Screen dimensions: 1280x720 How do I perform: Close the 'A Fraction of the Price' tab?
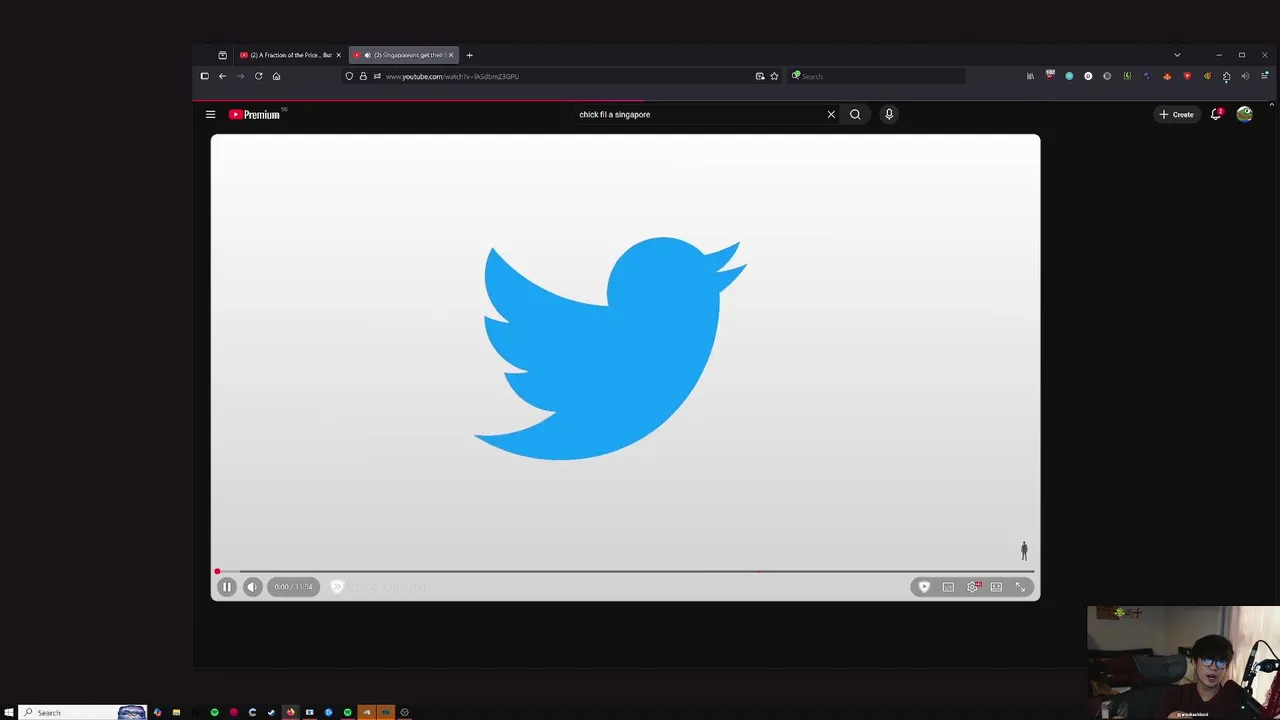tap(338, 55)
